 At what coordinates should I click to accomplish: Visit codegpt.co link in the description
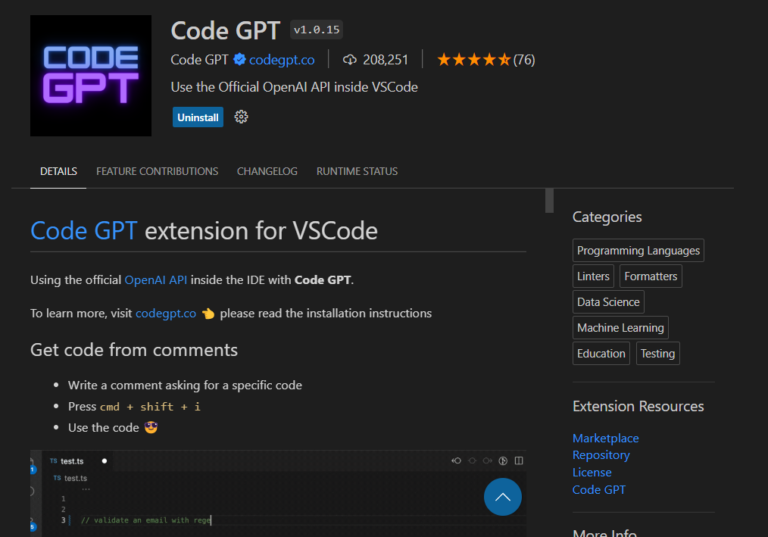166,313
